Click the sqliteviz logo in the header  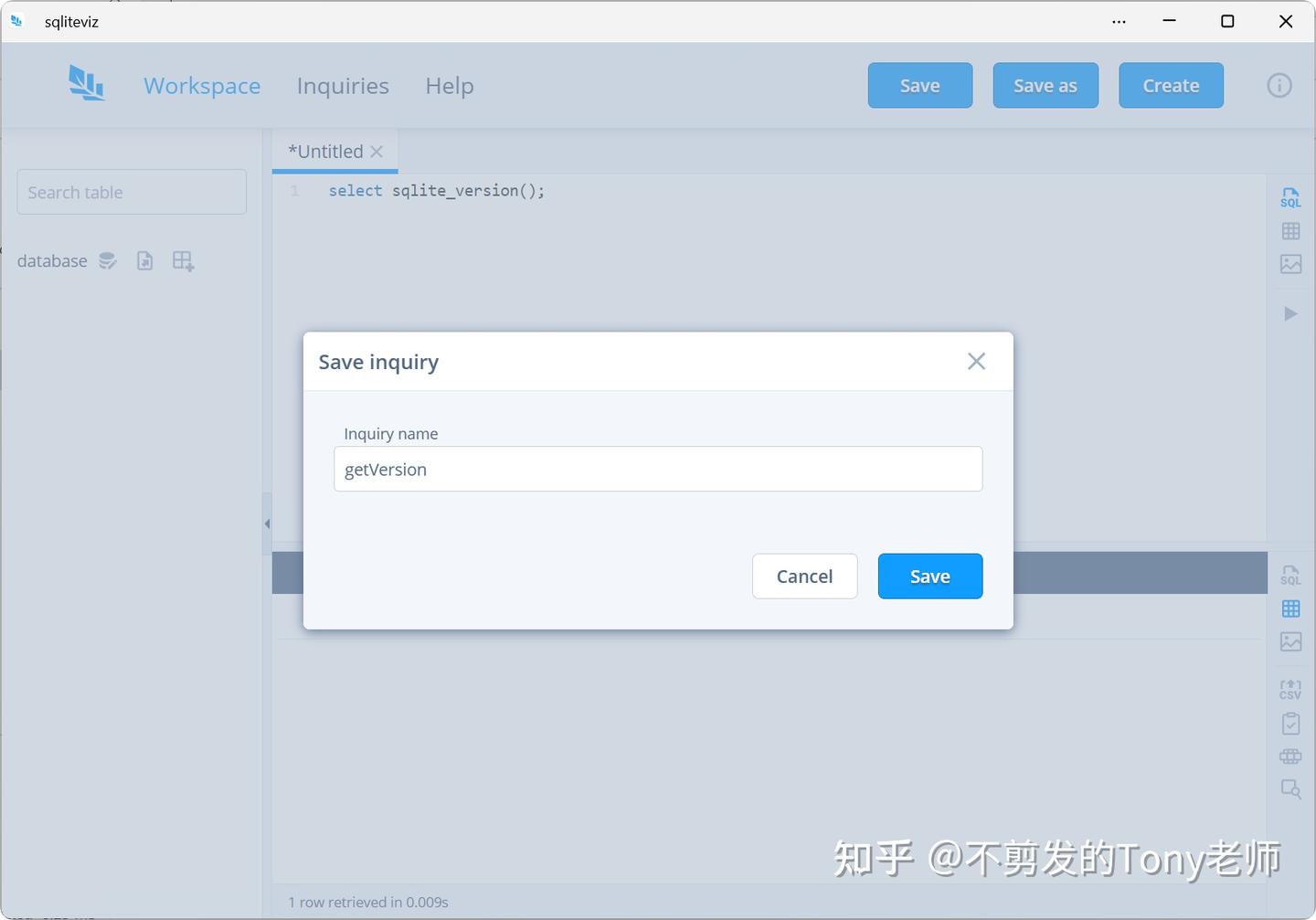click(x=86, y=83)
